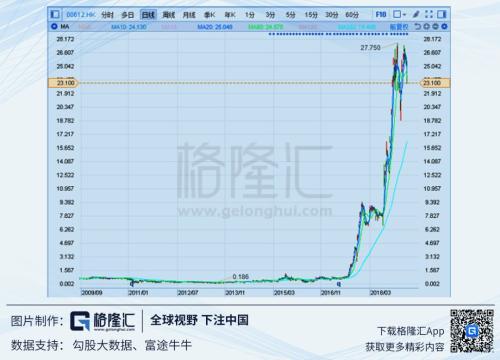Select the 年K yearly chart tab
The width and height of the screenshot is (500, 360).
pos(230,15)
